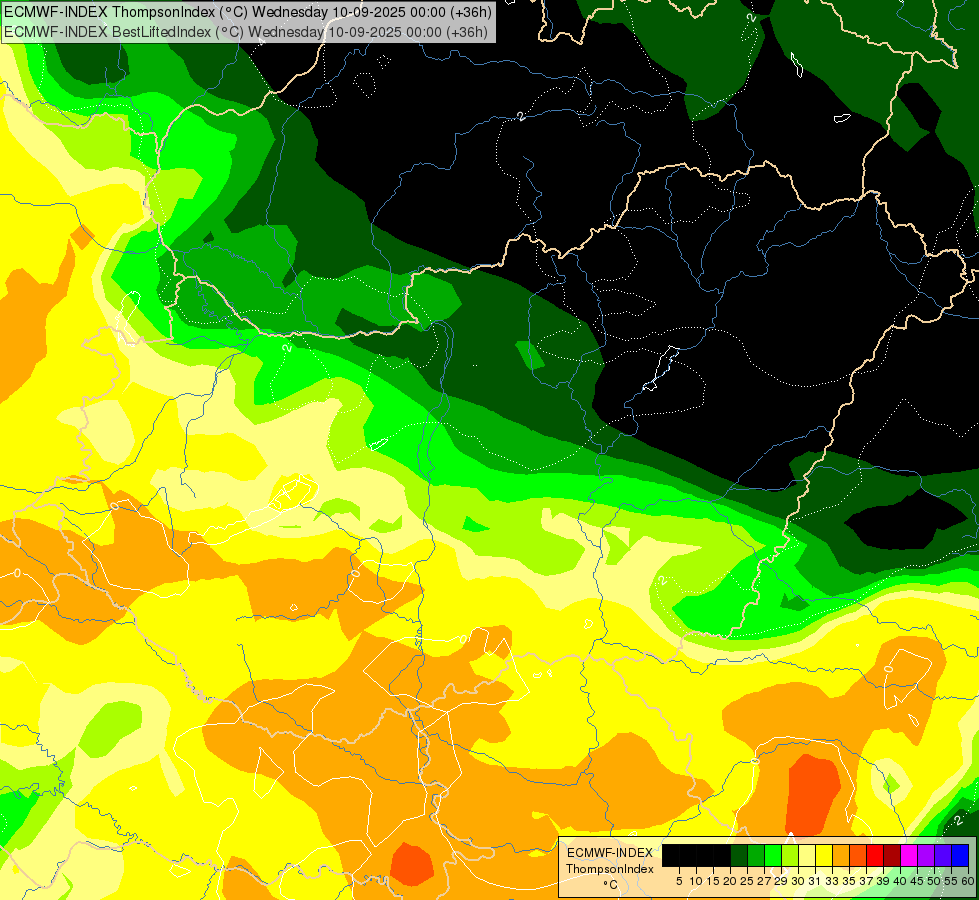Pick the red-orange 35–37 legend swatch

858,855
